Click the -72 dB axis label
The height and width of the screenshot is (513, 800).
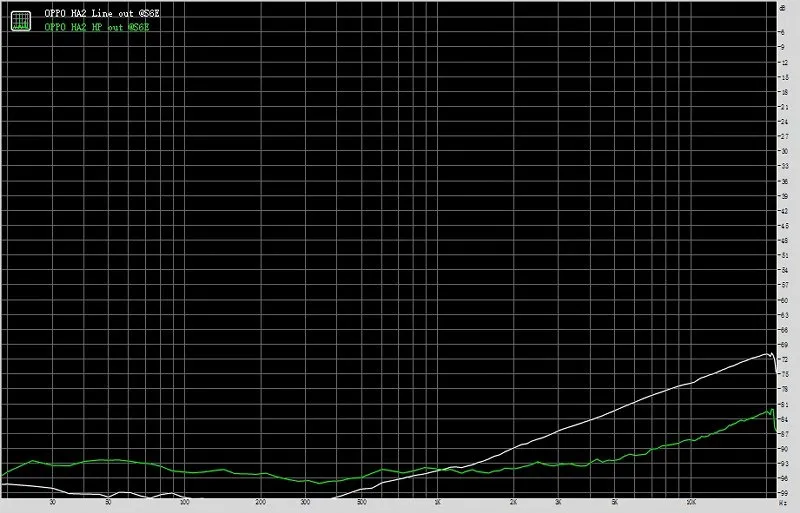tap(783, 360)
